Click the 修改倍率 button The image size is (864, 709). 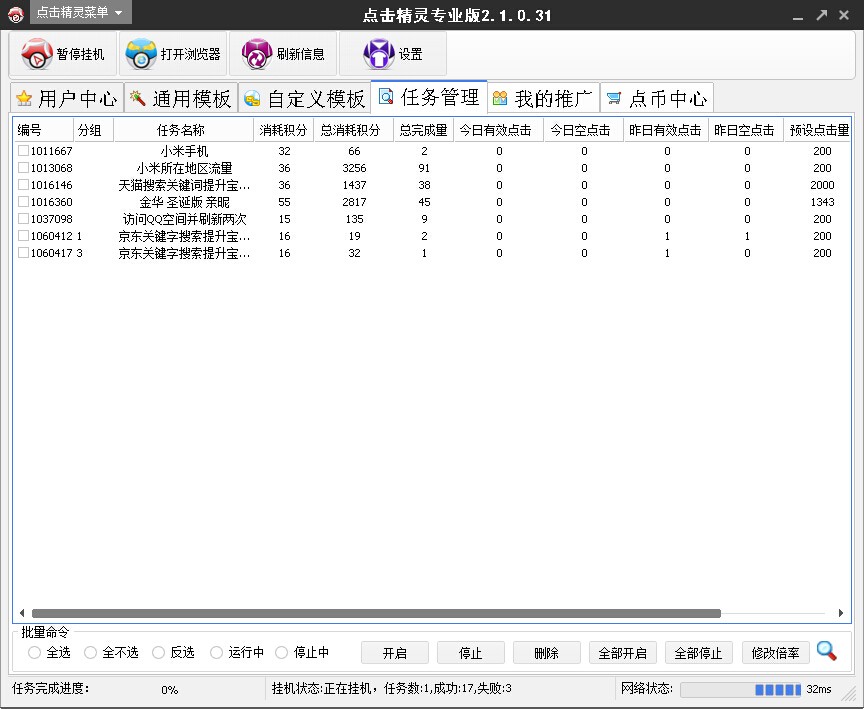point(776,652)
